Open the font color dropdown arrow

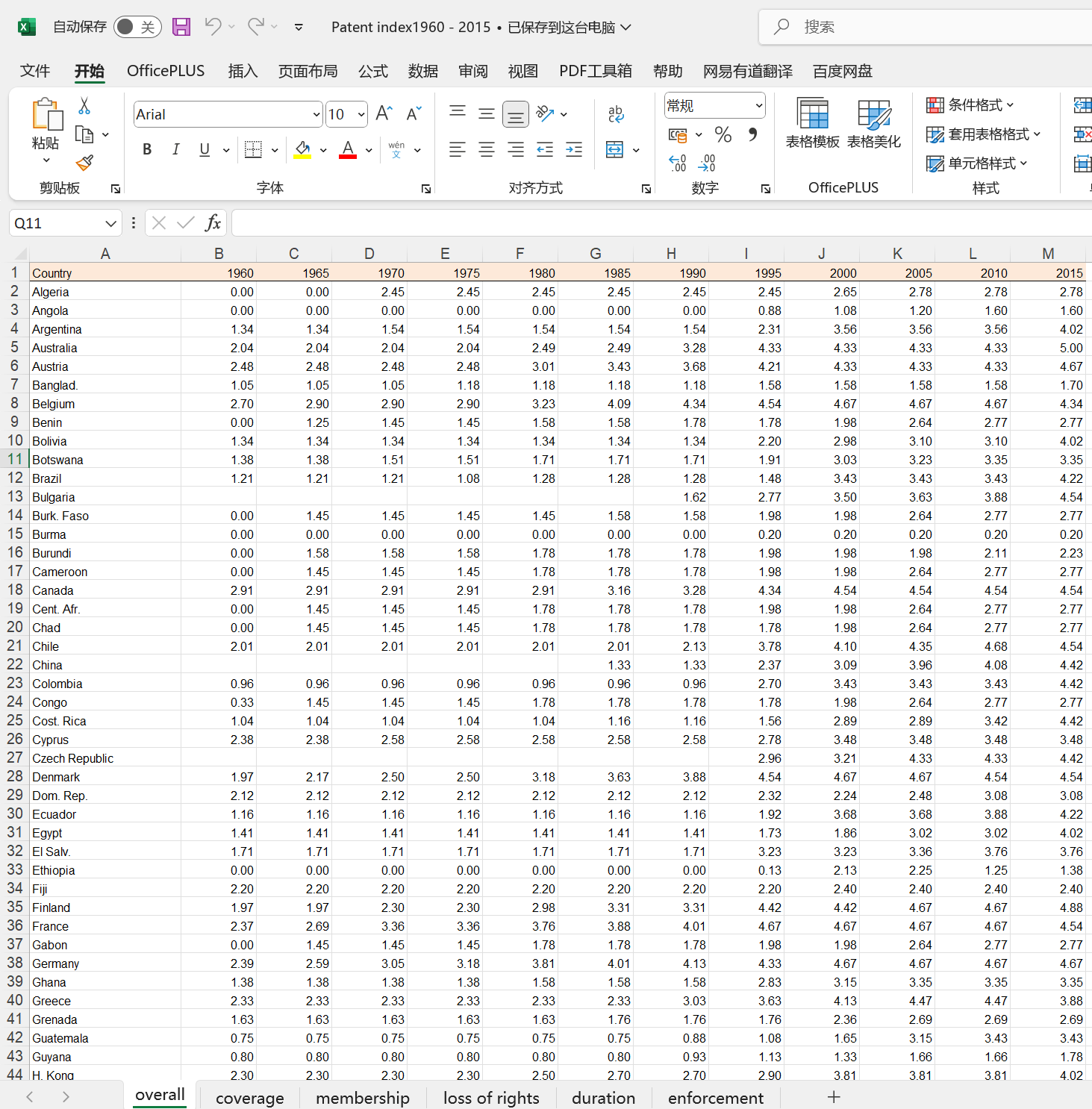click(369, 150)
